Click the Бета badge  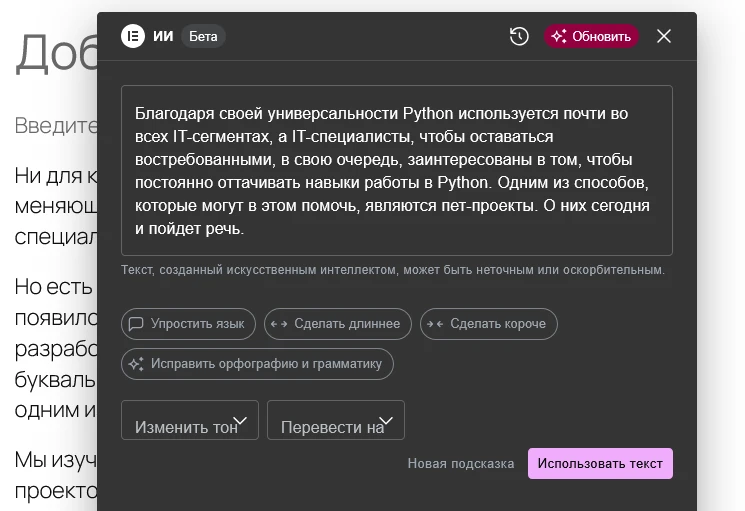(203, 36)
